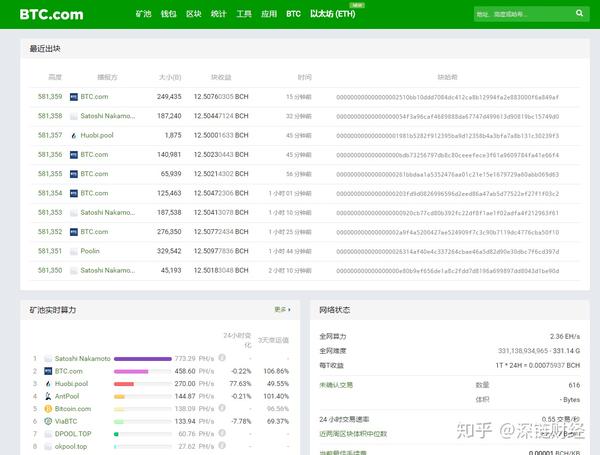Click Satoshi Nakamoto purple hashrate bar
Viewport: 600px width, 455px height.
(143, 359)
